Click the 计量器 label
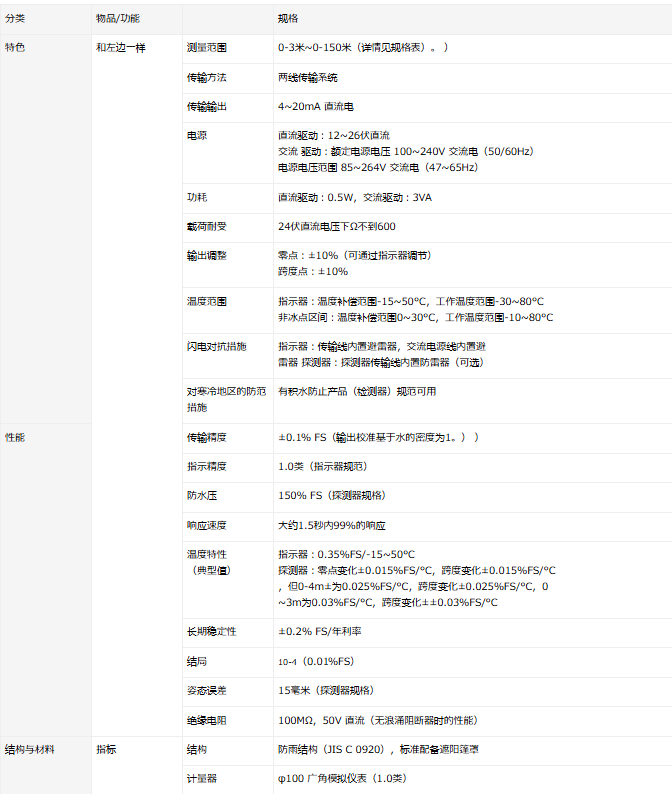The width and height of the screenshot is (672, 794). (202, 778)
